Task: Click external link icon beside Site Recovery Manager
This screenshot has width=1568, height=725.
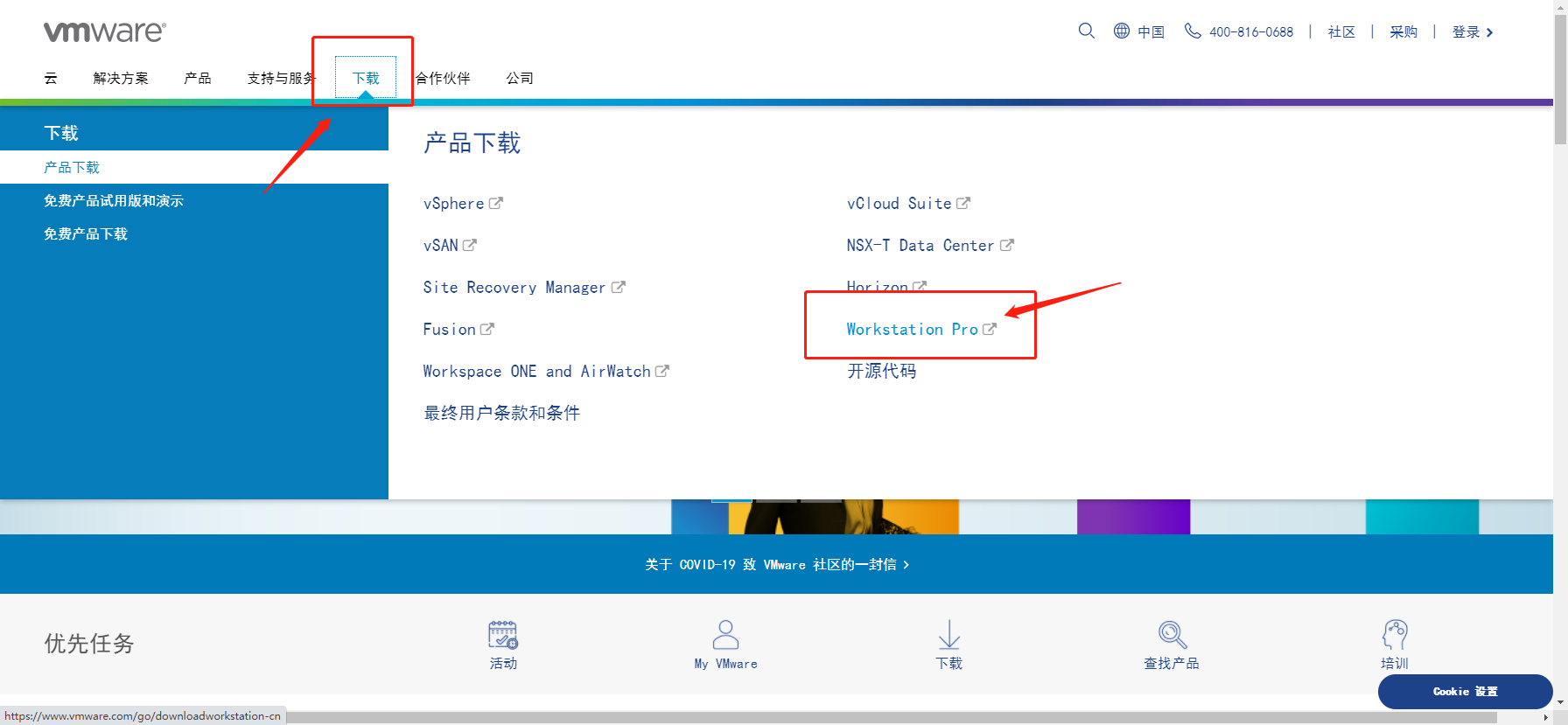Action: click(x=619, y=287)
